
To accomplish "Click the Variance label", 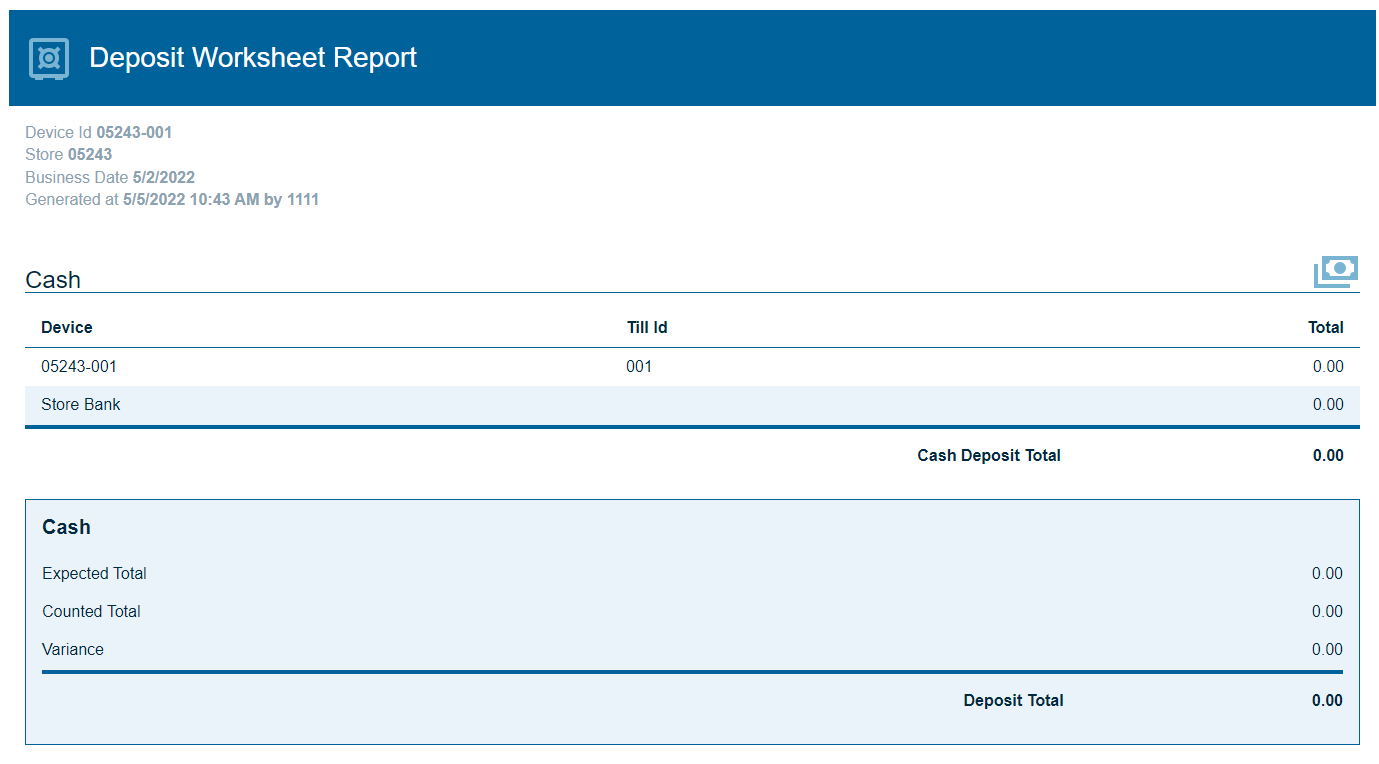I will 73,650.
